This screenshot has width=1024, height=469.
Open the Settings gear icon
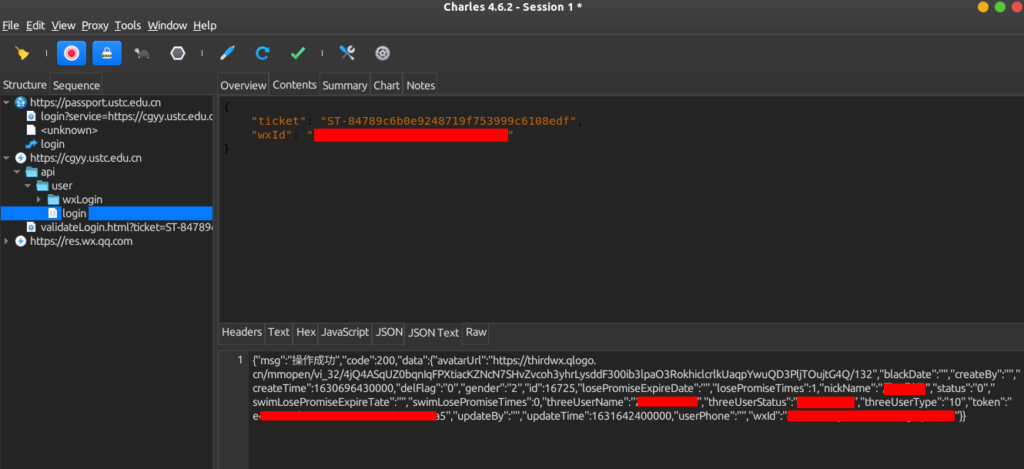click(x=382, y=53)
